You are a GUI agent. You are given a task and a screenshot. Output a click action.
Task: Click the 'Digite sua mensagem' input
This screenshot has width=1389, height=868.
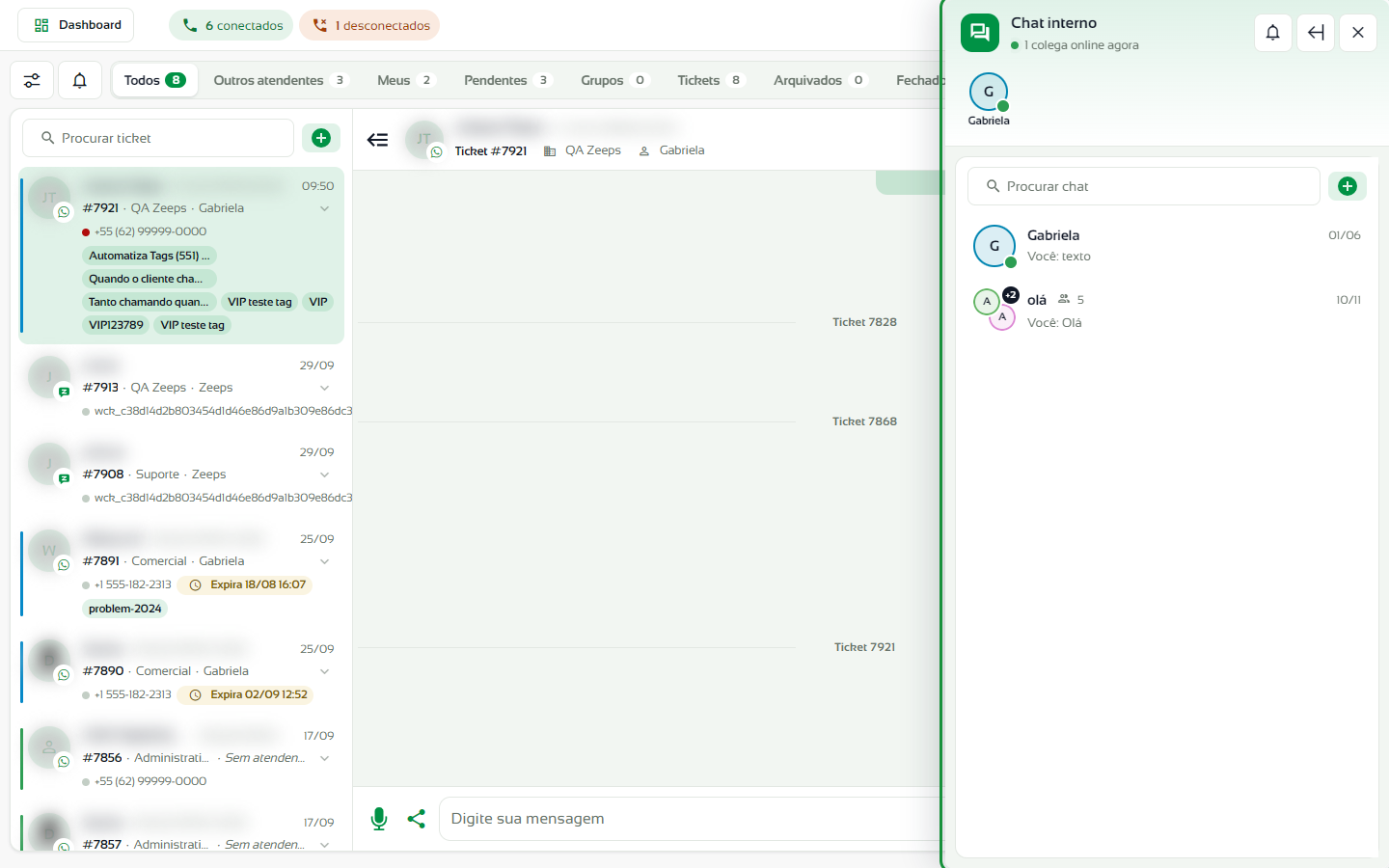690,819
